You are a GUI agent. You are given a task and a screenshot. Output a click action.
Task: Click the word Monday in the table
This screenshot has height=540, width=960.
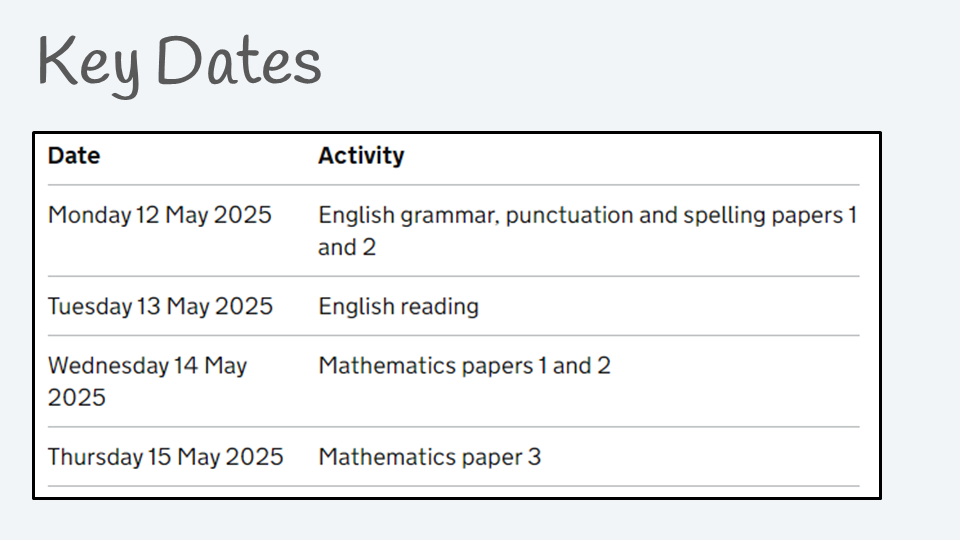[x=90, y=216]
